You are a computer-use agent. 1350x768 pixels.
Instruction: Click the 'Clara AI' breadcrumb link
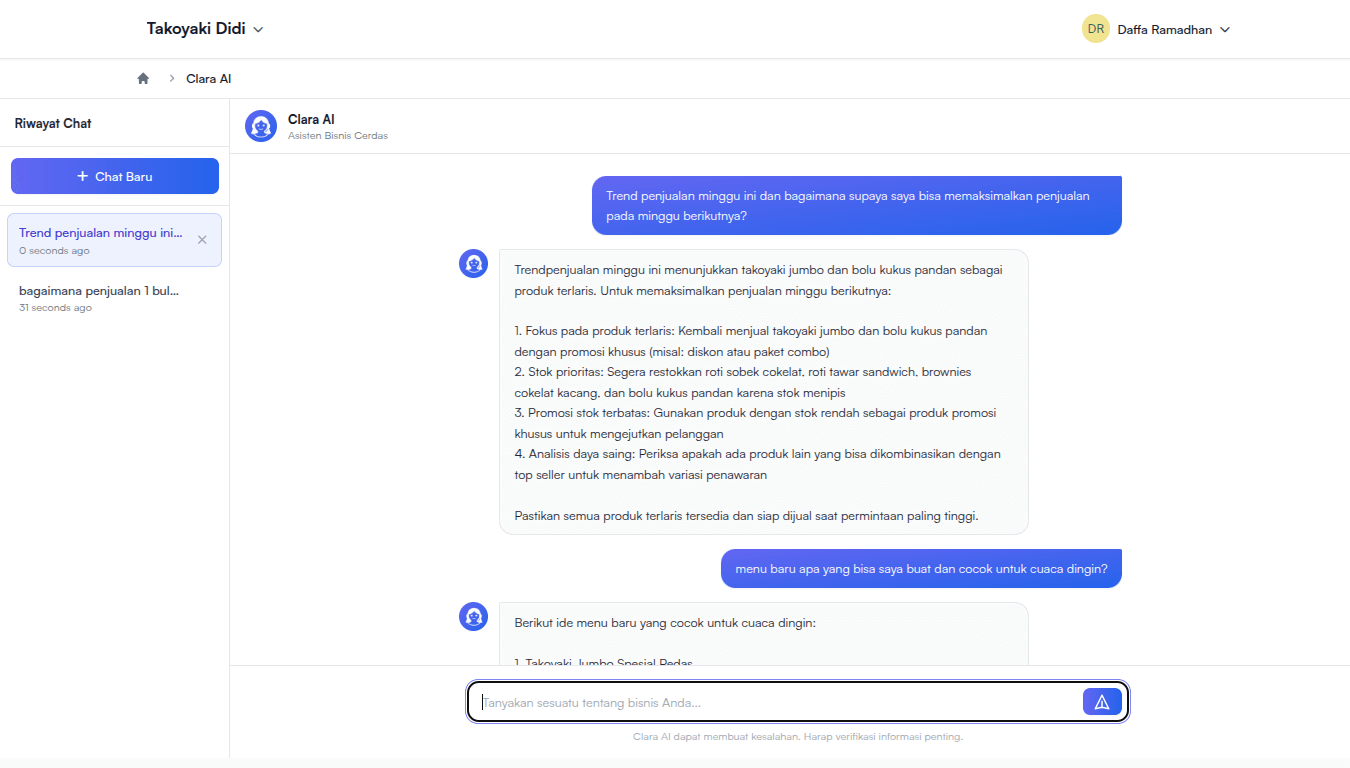[x=209, y=78]
